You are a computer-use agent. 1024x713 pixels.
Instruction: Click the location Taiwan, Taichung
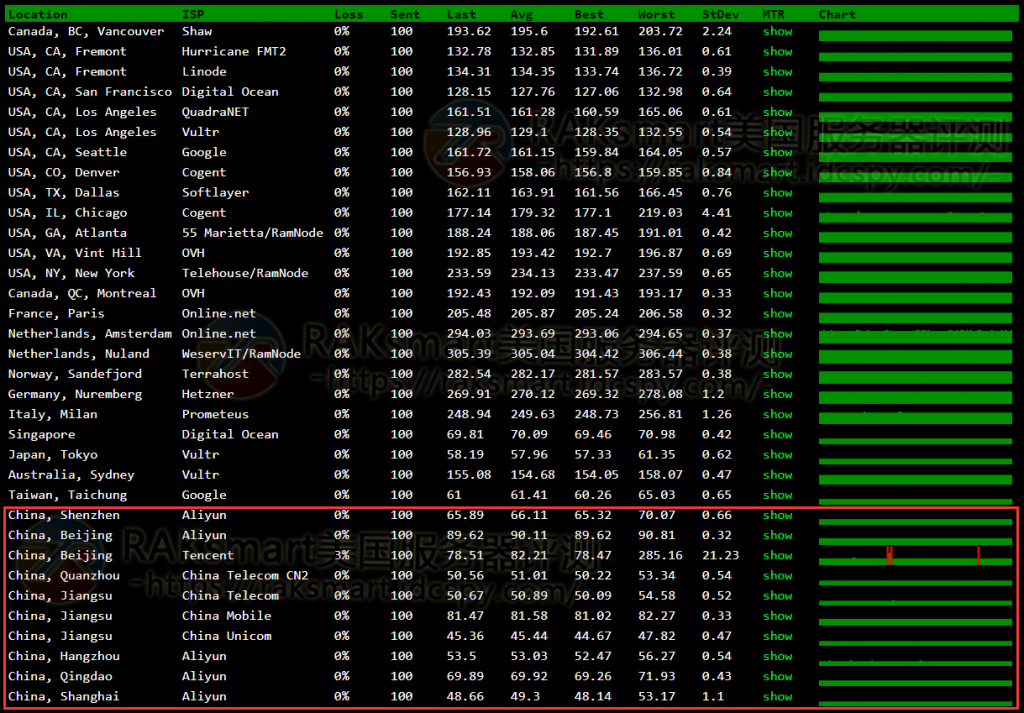(67, 495)
